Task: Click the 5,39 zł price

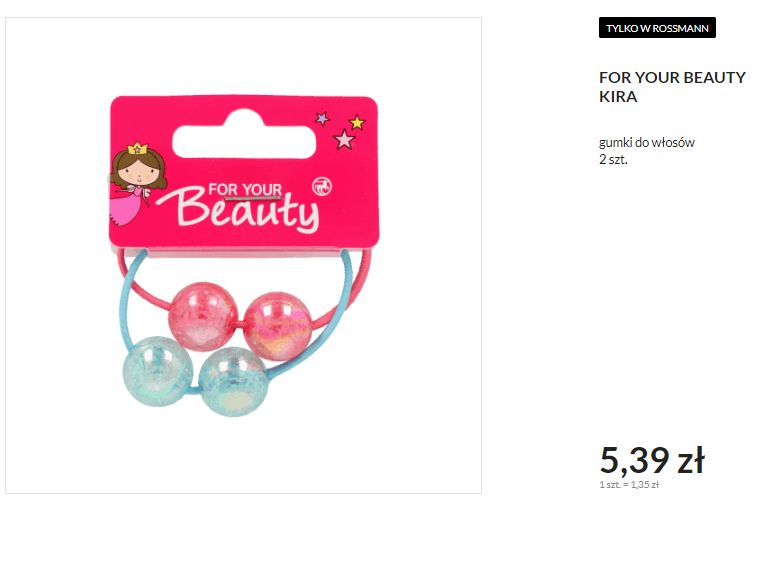Action: pos(651,460)
